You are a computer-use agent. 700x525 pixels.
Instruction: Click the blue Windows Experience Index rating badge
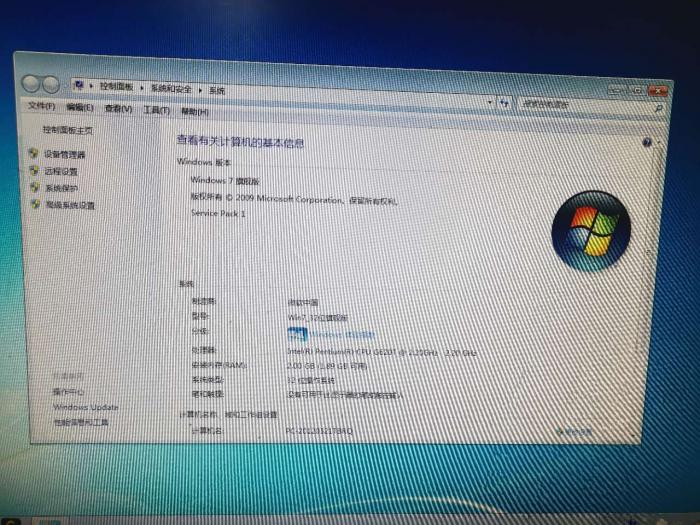pos(297,334)
